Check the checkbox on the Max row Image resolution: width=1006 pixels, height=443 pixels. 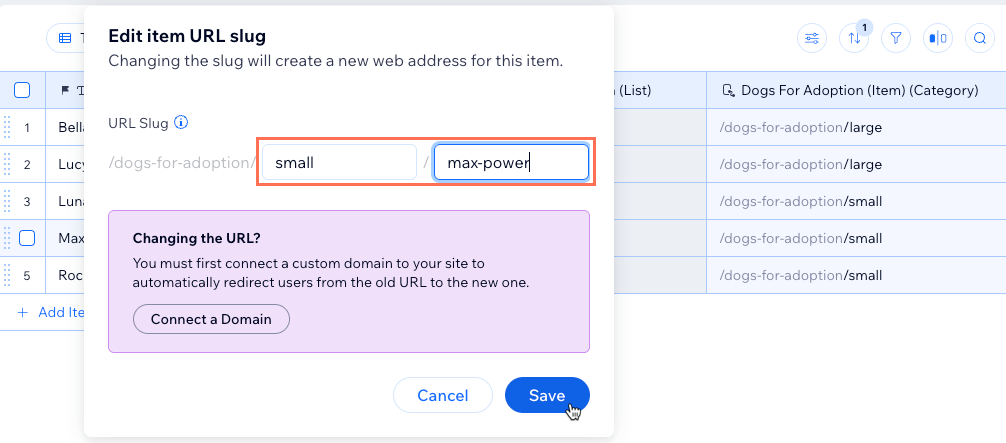(27, 238)
